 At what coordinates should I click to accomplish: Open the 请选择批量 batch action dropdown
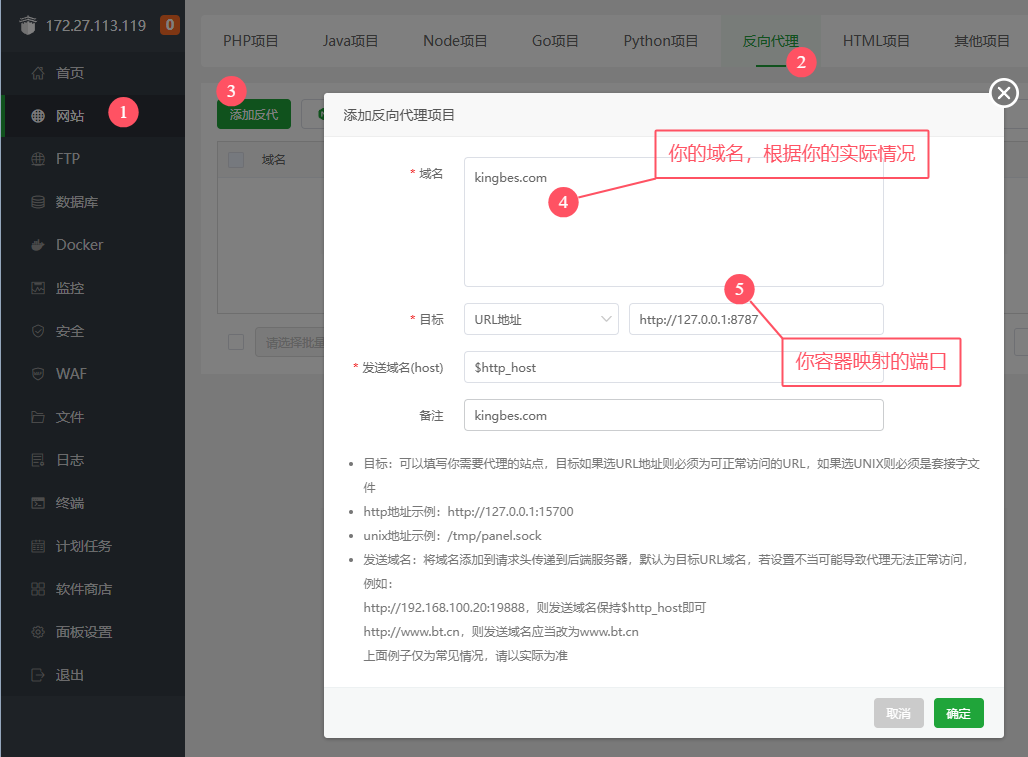[x=290, y=341]
